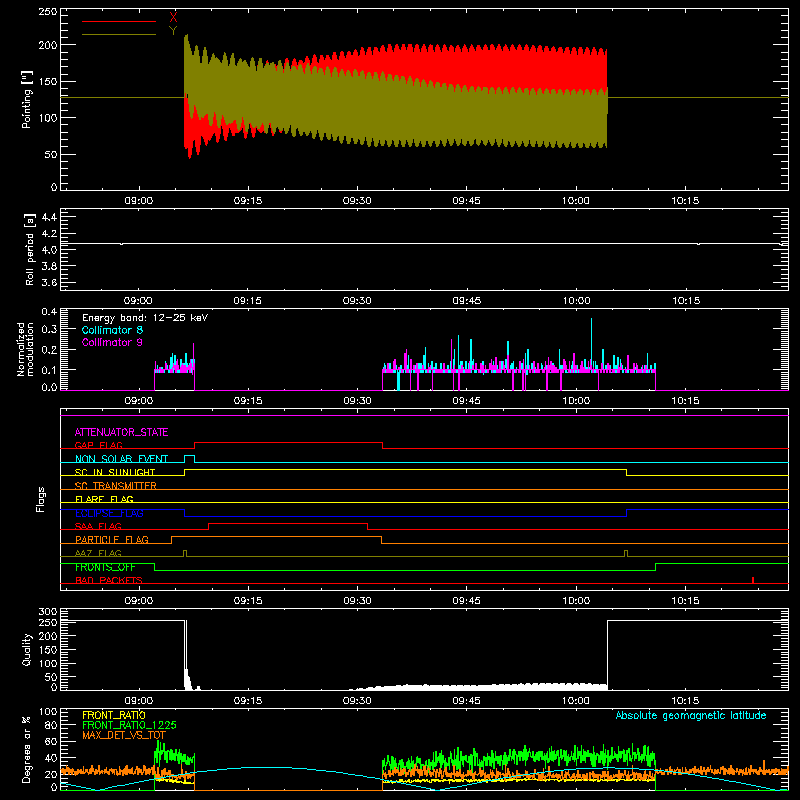Click the Degrees or % axis title
This screenshot has height=800, width=800.
click(27, 749)
